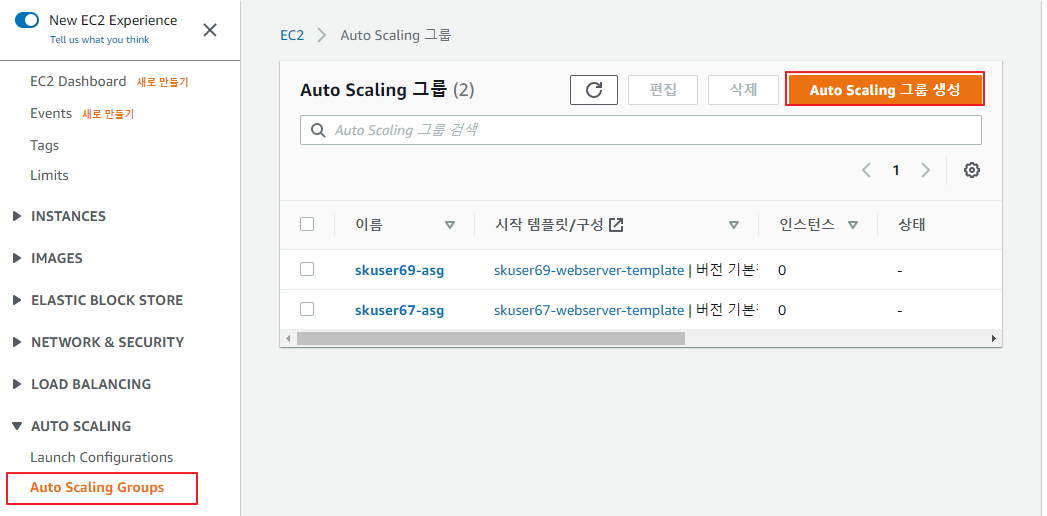Close the EC2 navigation sidebar

tap(210, 30)
